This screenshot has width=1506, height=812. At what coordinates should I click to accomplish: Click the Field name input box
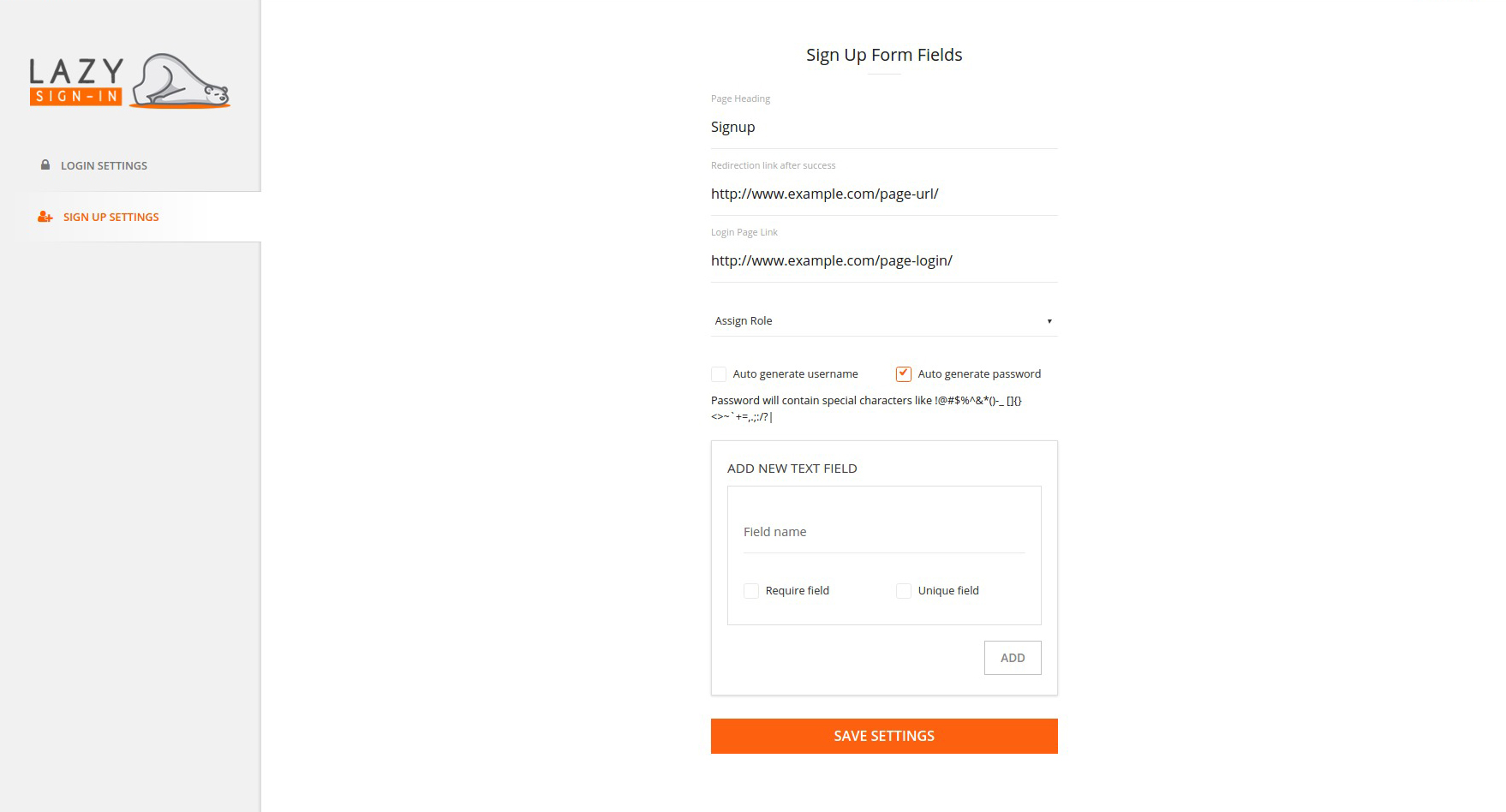(883, 531)
